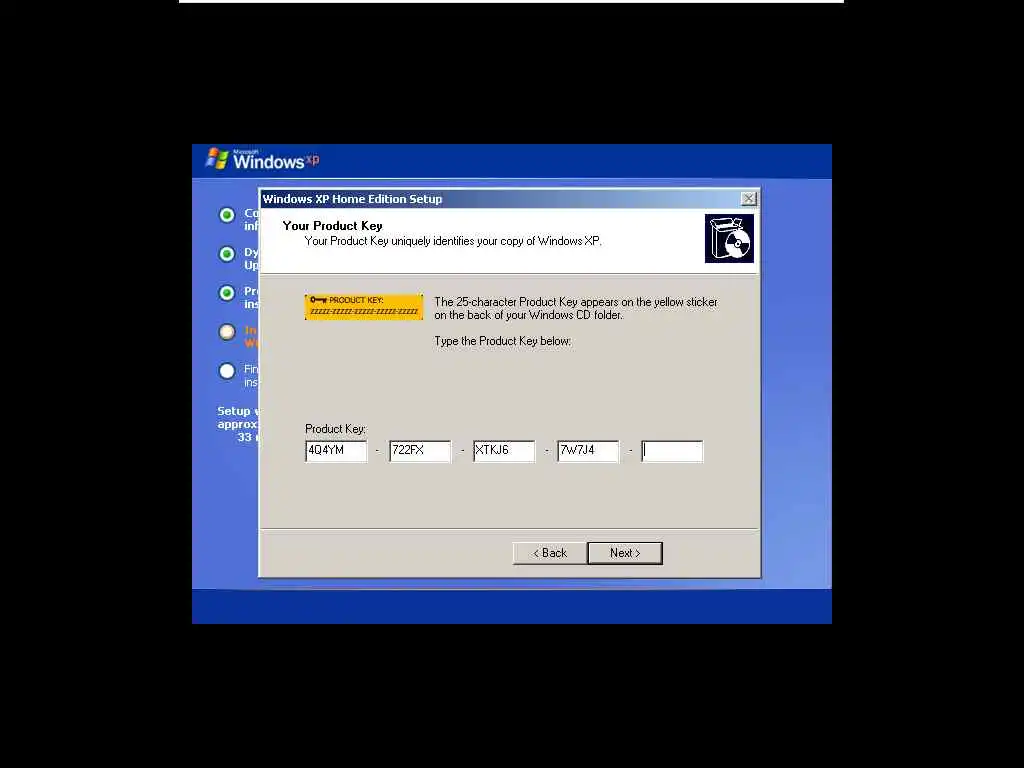Click the Next button
Viewport: 1024px width, 768px height.
[x=625, y=553]
